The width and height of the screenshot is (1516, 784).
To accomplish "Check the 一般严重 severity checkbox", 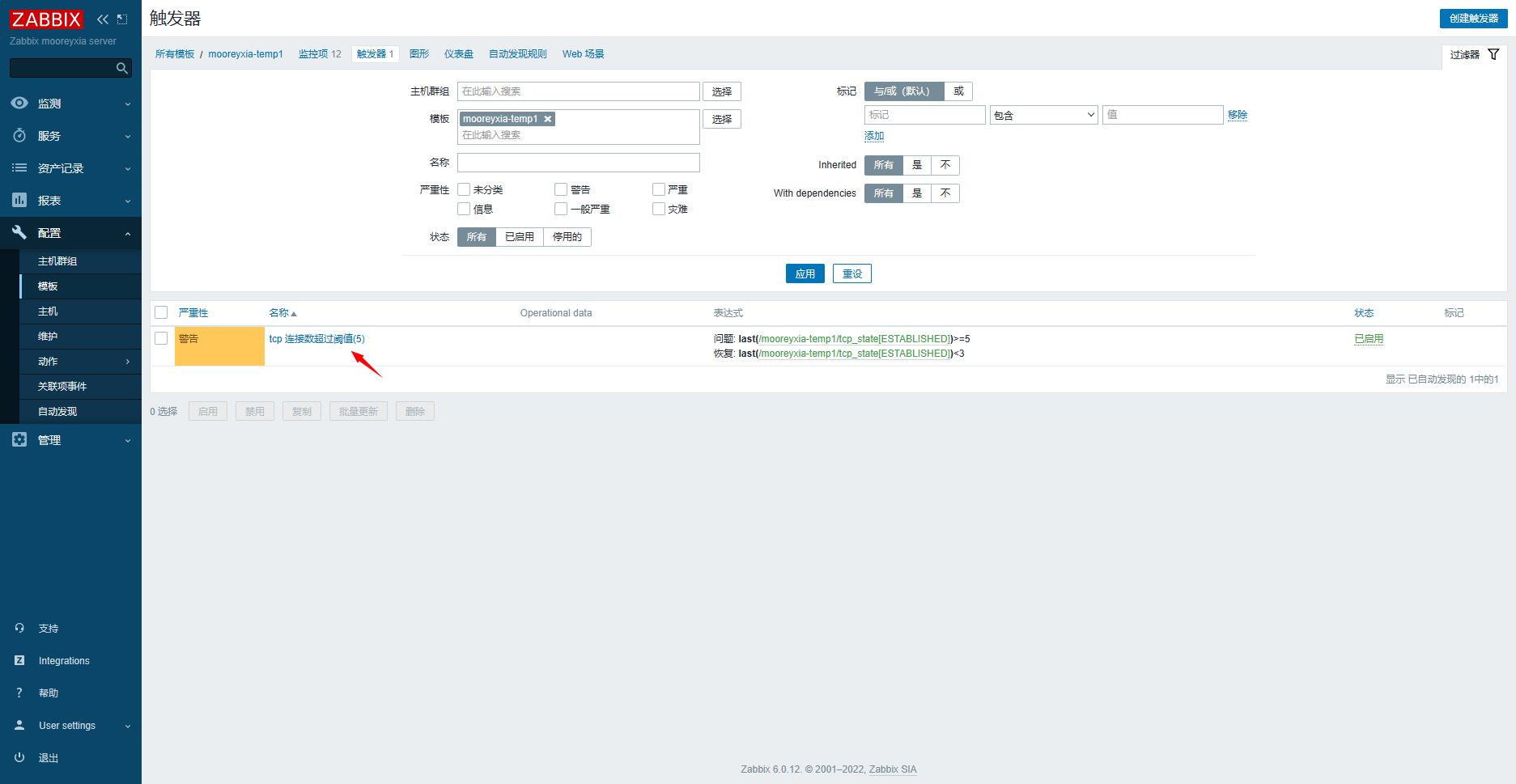I will point(561,209).
